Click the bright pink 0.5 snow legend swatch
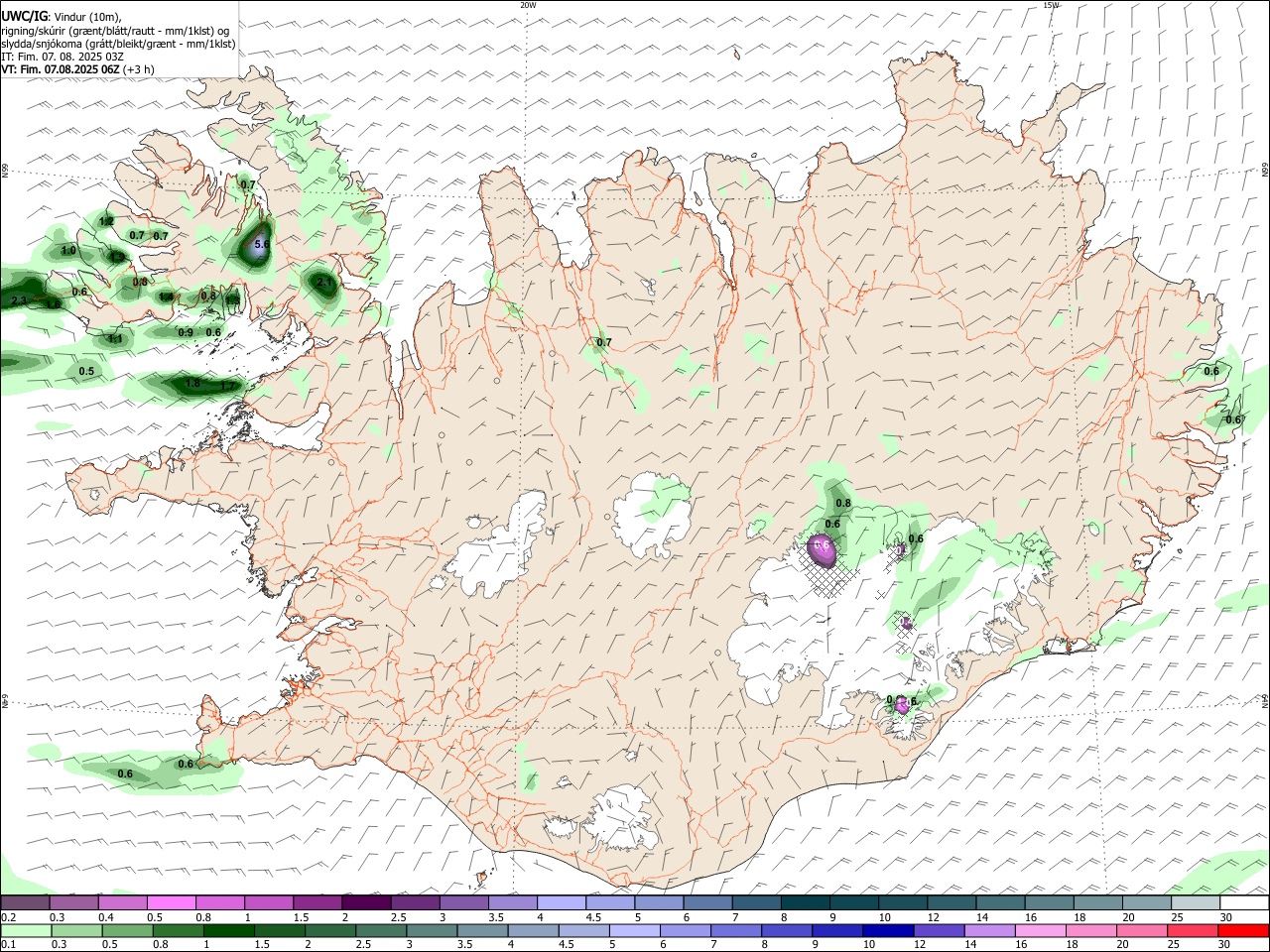This screenshot has height=952, width=1270. [x=171, y=902]
